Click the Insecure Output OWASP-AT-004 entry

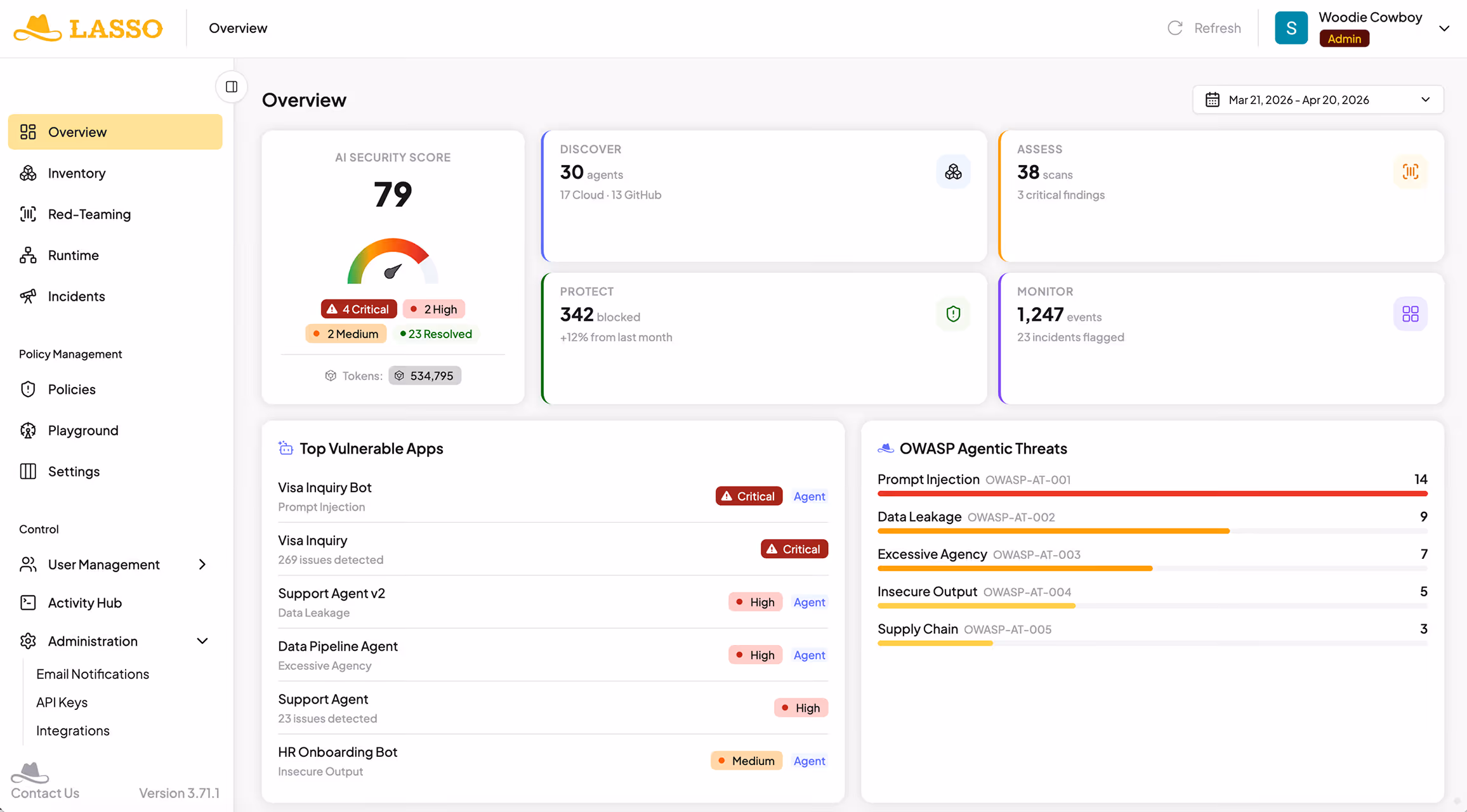point(1152,596)
